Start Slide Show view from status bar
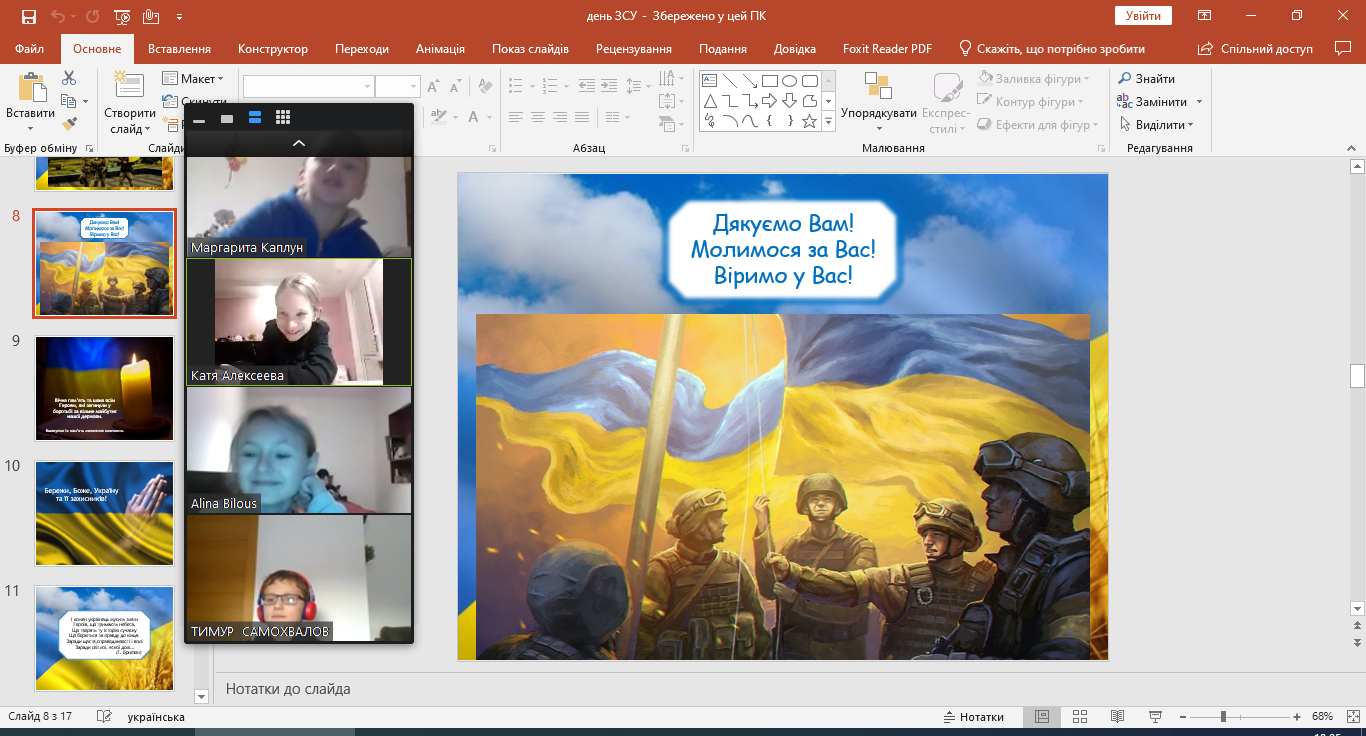This screenshot has width=1366, height=736. tap(1155, 717)
